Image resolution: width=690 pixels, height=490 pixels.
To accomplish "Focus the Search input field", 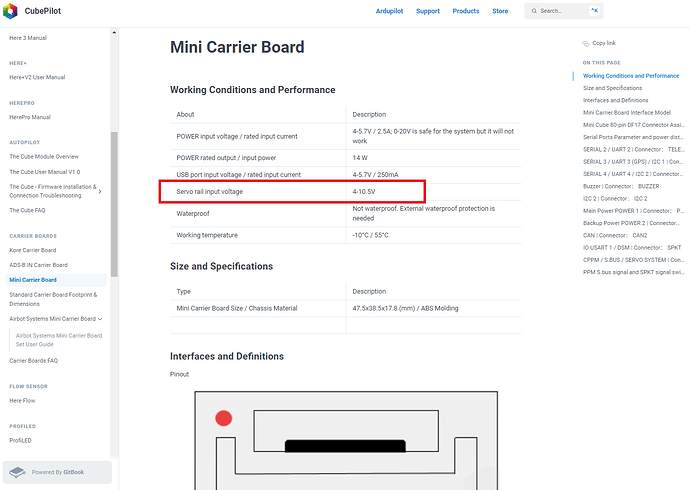I will click(x=564, y=11).
